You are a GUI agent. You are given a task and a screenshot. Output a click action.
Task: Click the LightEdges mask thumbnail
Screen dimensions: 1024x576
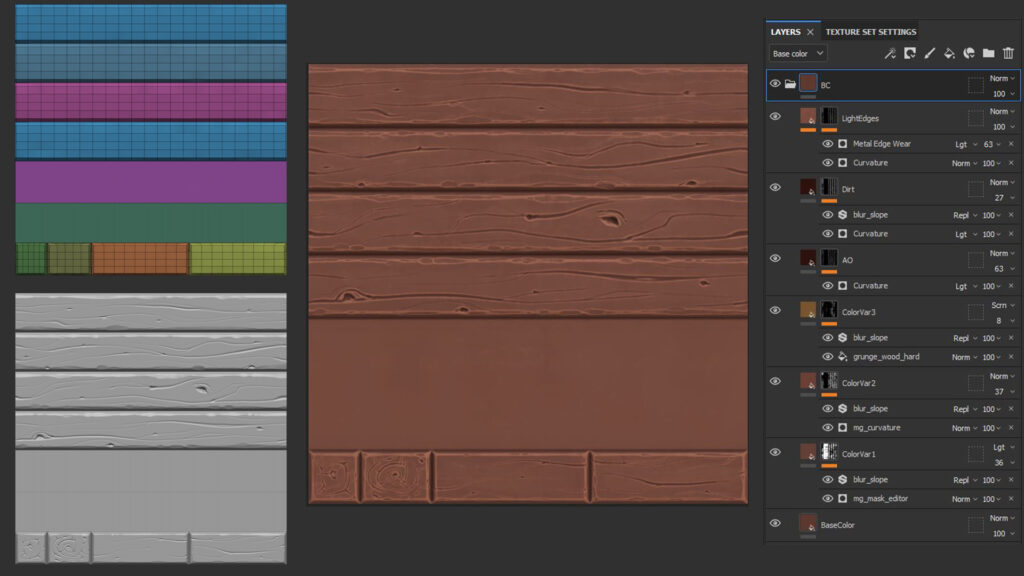[829, 116]
